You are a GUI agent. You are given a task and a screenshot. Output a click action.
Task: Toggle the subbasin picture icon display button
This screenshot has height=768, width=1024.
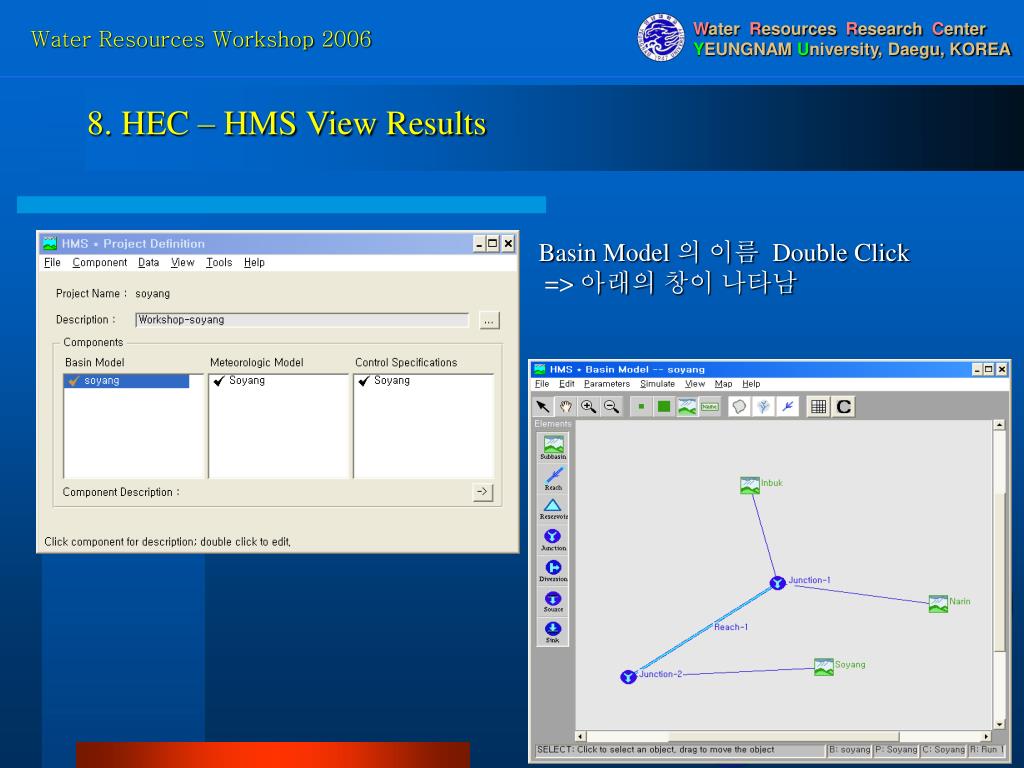tap(687, 406)
